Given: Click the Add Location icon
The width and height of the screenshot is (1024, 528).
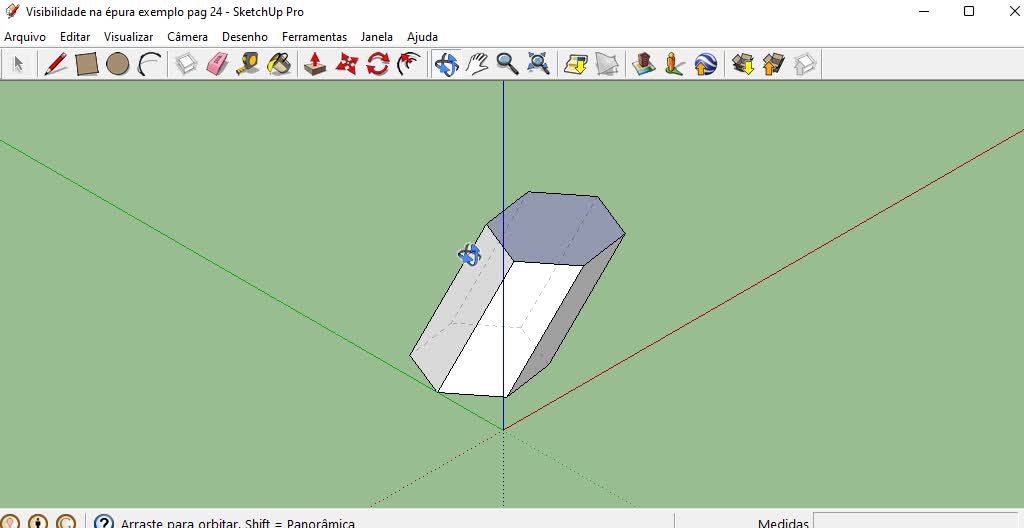Looking at the screenshot, I should [x=575, y=64].
